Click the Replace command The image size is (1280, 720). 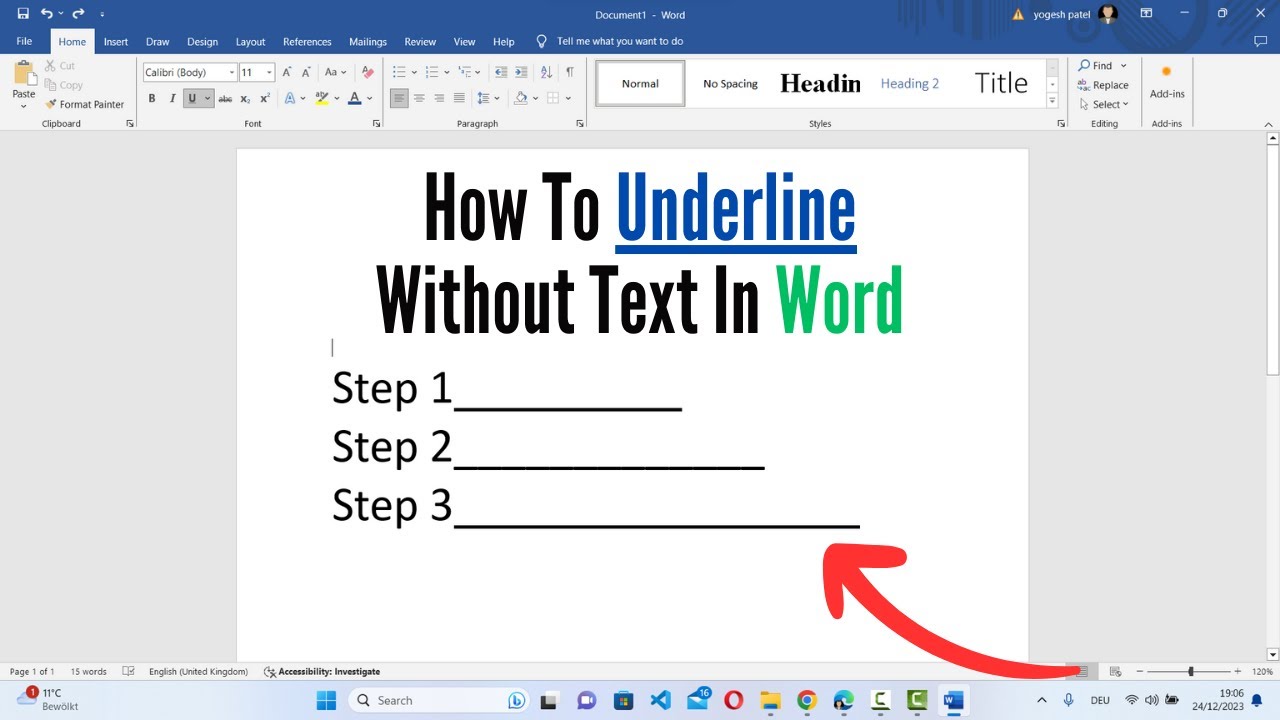(x=1103, y=85)
